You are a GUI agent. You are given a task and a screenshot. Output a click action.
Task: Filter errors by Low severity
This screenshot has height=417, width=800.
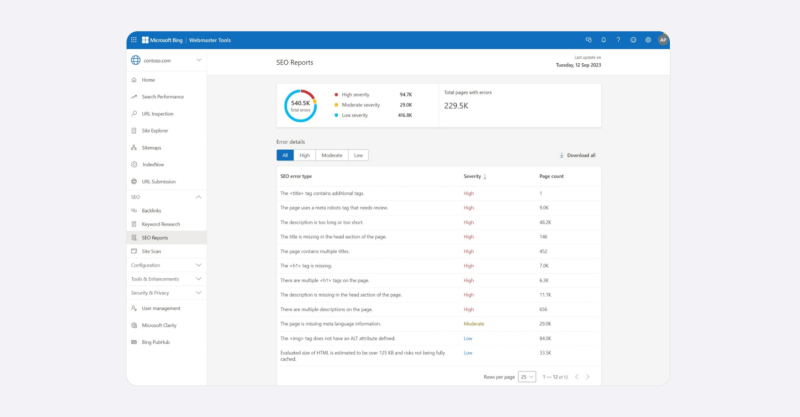click(x=358, y=155)
